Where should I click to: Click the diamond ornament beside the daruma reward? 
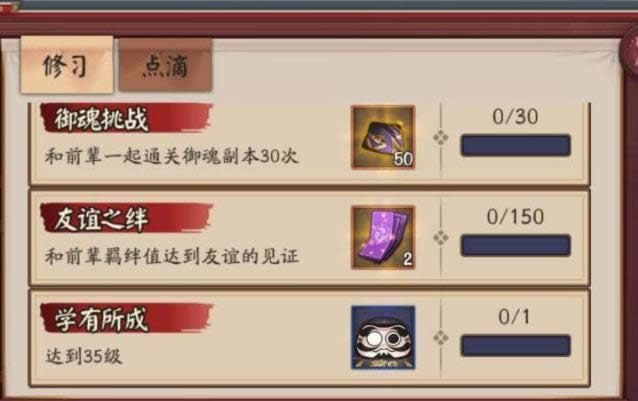click(x=441, y=338)
